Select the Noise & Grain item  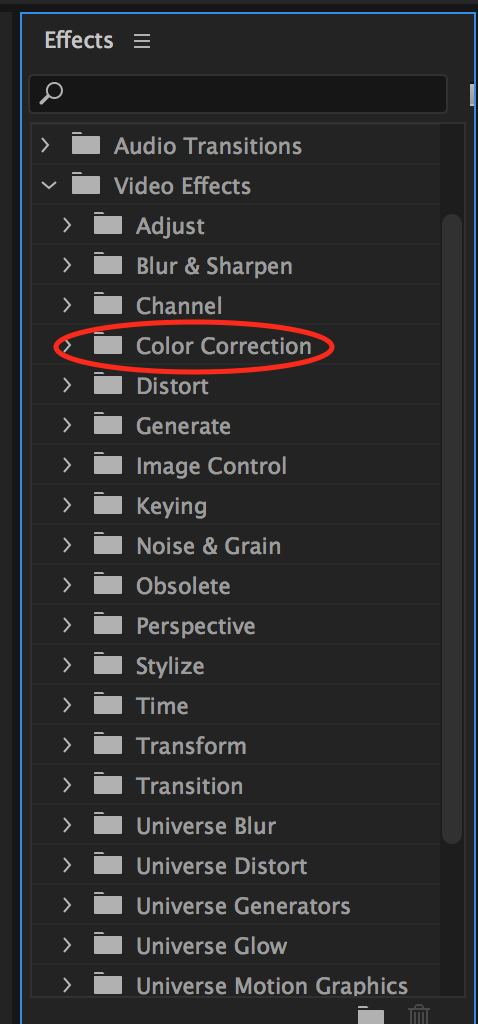(x=208, y=546)
